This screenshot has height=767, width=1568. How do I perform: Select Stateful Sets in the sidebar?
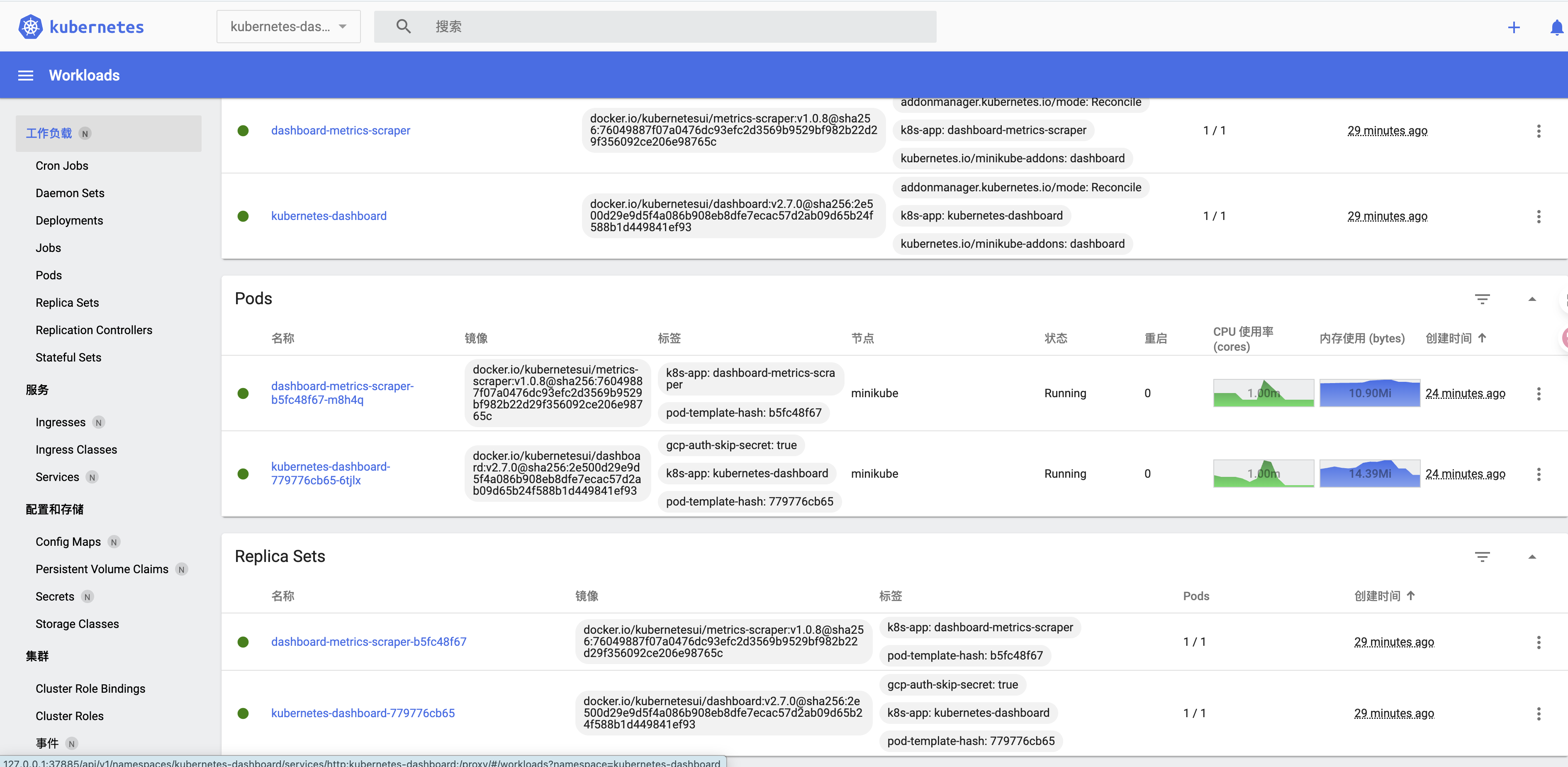(68, 358)
